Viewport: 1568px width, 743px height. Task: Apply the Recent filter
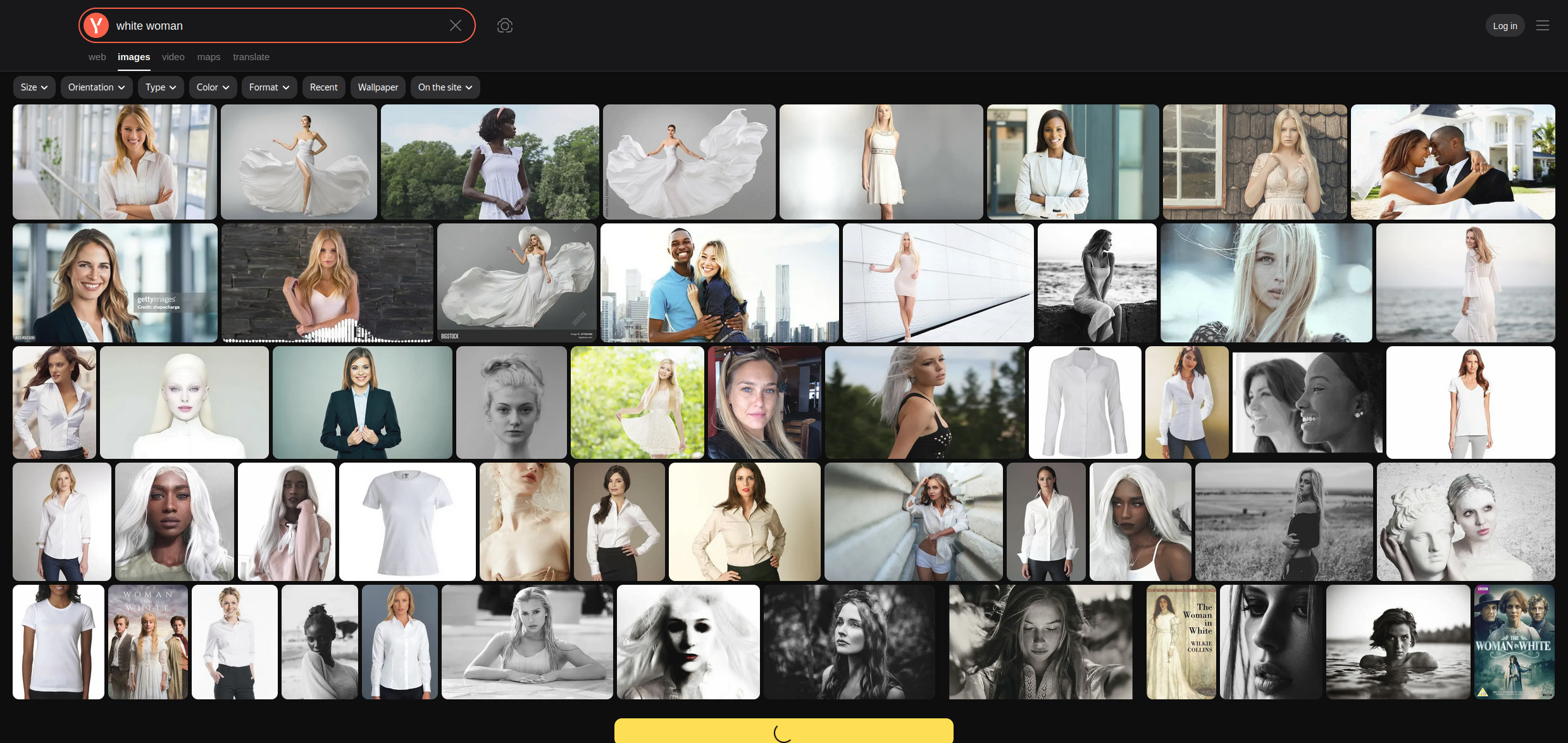pyautogui.click(x=323, y=87)
